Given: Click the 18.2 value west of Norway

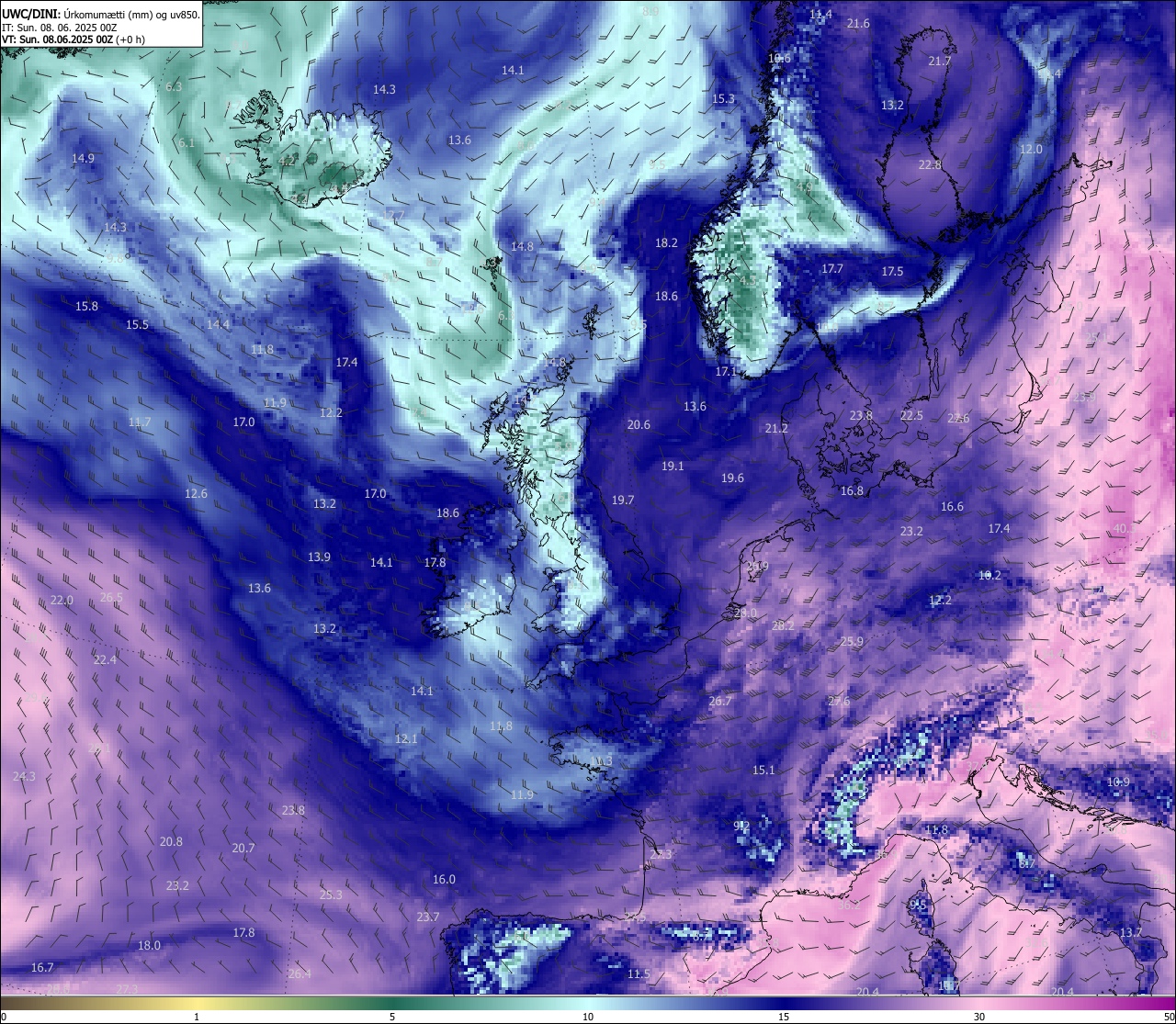Looking at the screenshot, I should click(x=666, y=242).
